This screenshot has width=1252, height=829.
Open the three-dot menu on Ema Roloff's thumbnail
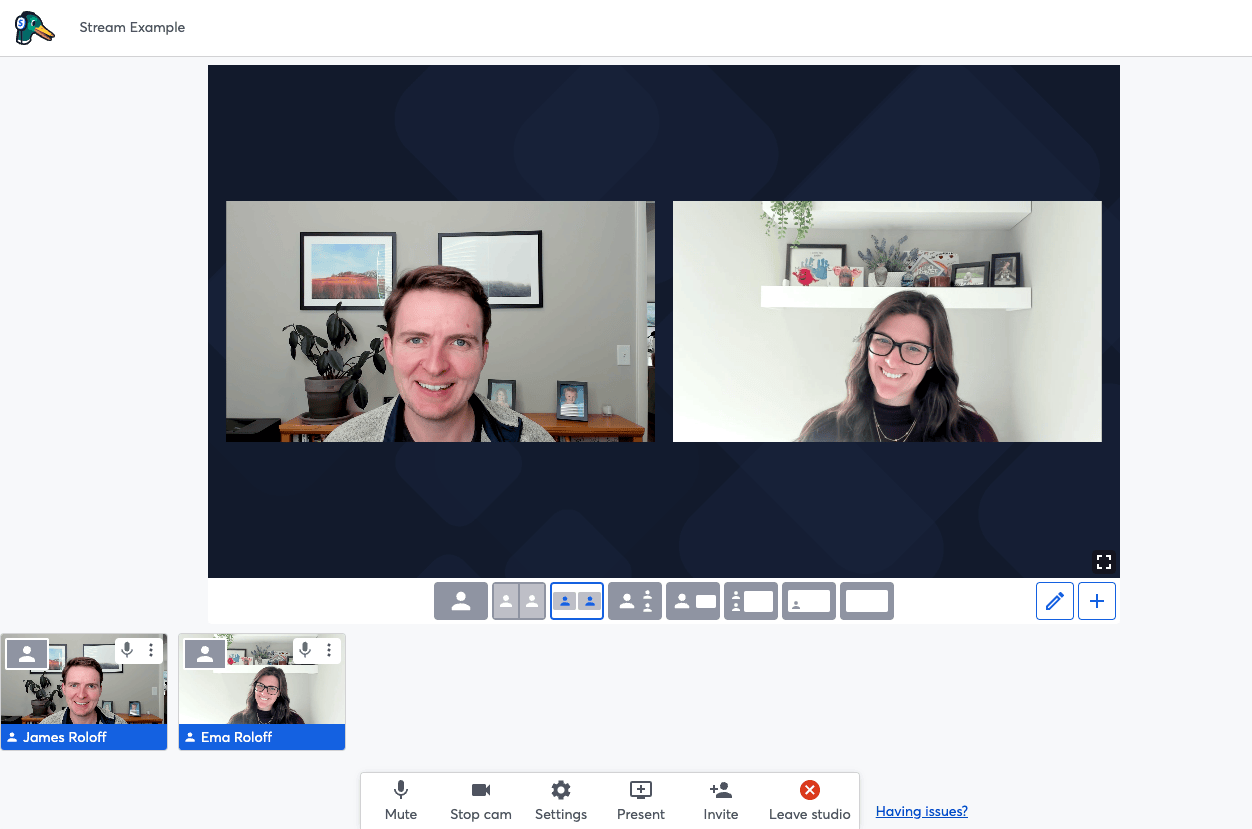click(329, 650)
